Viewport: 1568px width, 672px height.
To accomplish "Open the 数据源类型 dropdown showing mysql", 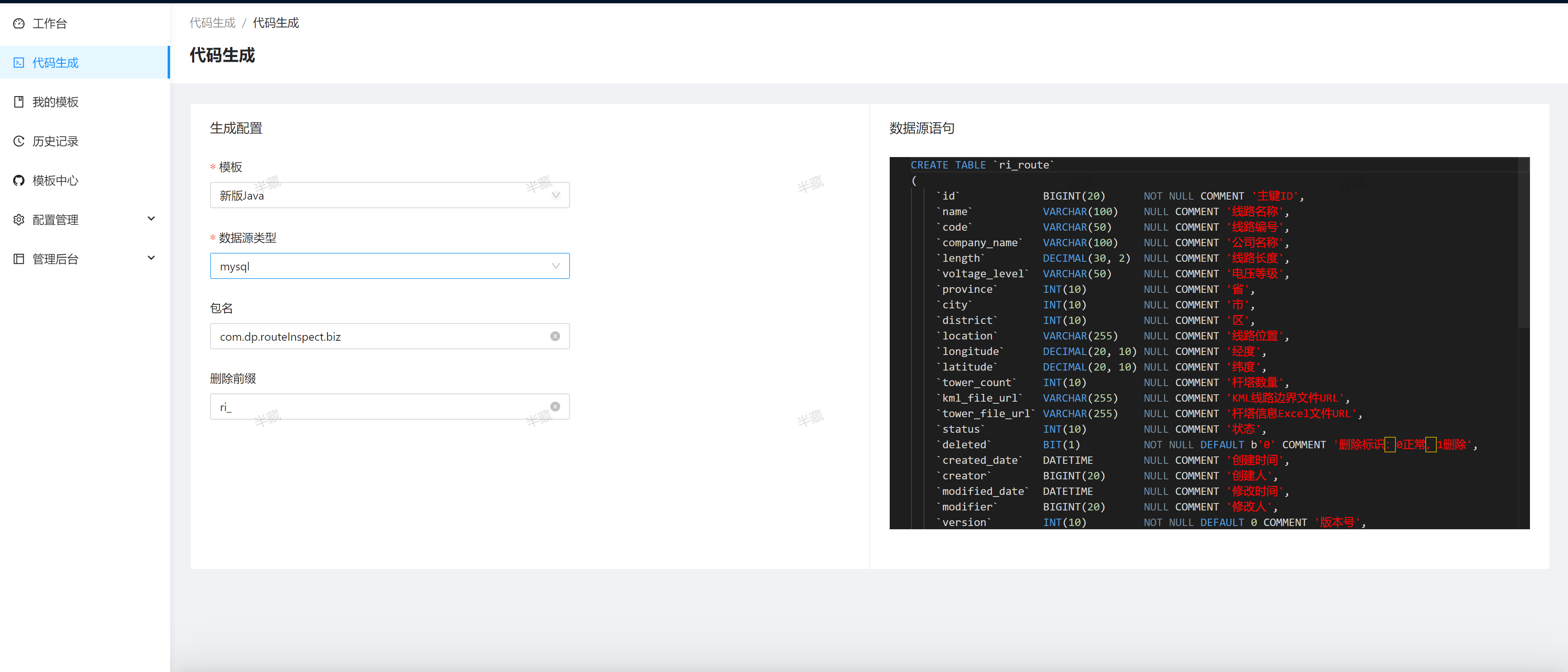I will [x=390, y=266].
